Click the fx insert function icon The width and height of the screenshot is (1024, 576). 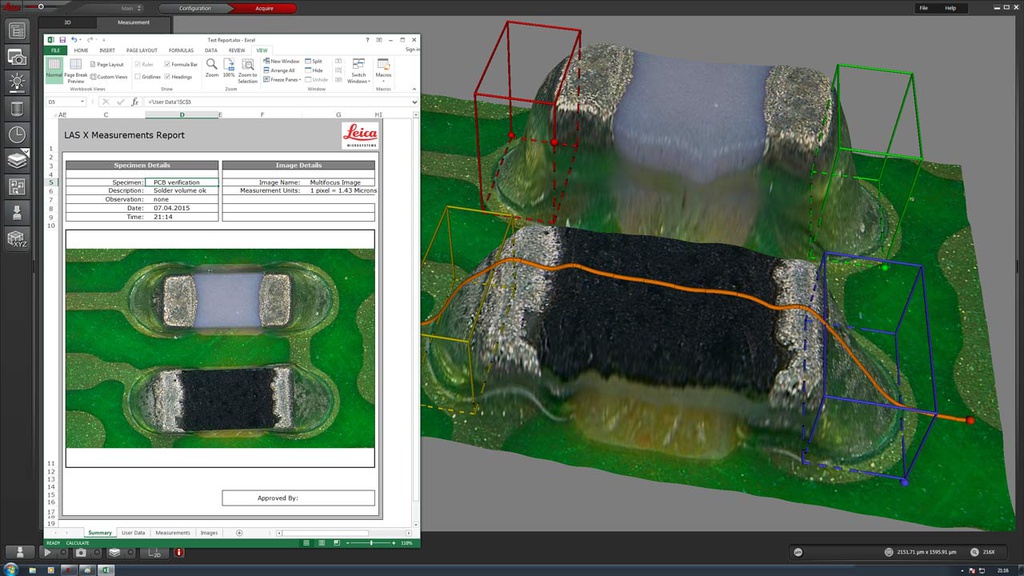point(135,102)
